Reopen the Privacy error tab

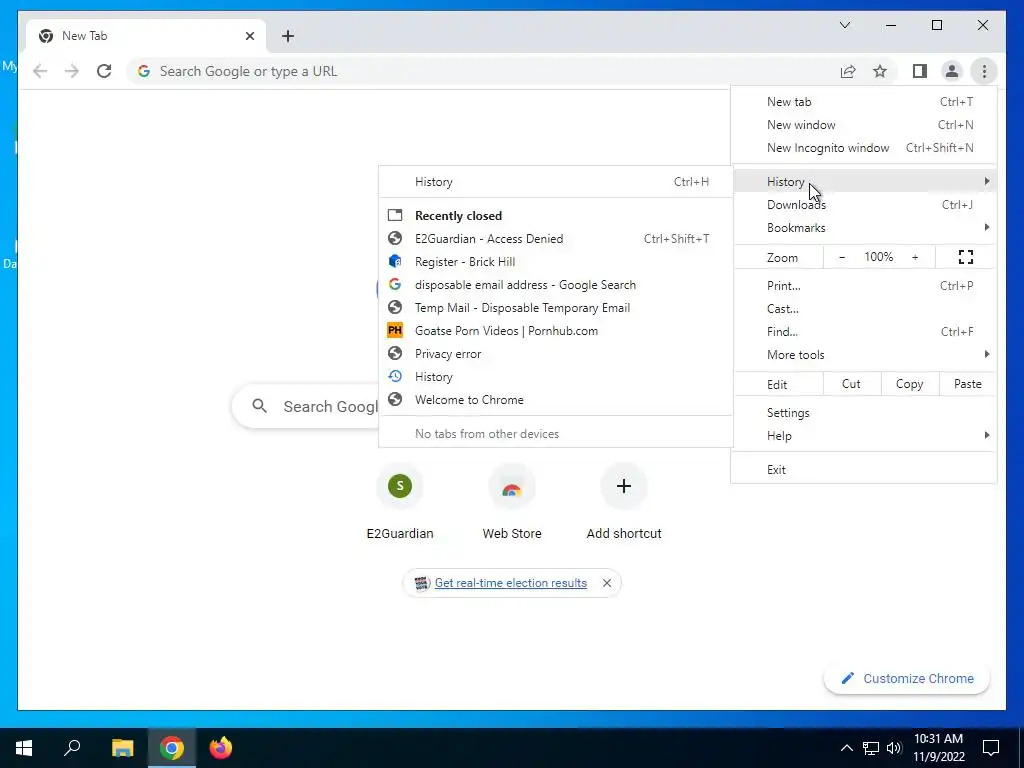click(556, 354)
